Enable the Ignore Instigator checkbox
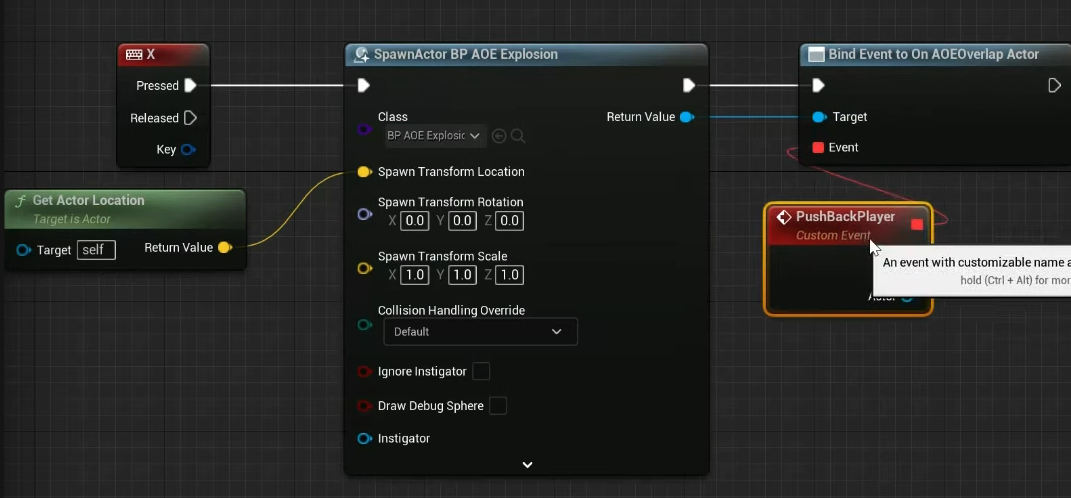1071x498 pixels. 481,371
